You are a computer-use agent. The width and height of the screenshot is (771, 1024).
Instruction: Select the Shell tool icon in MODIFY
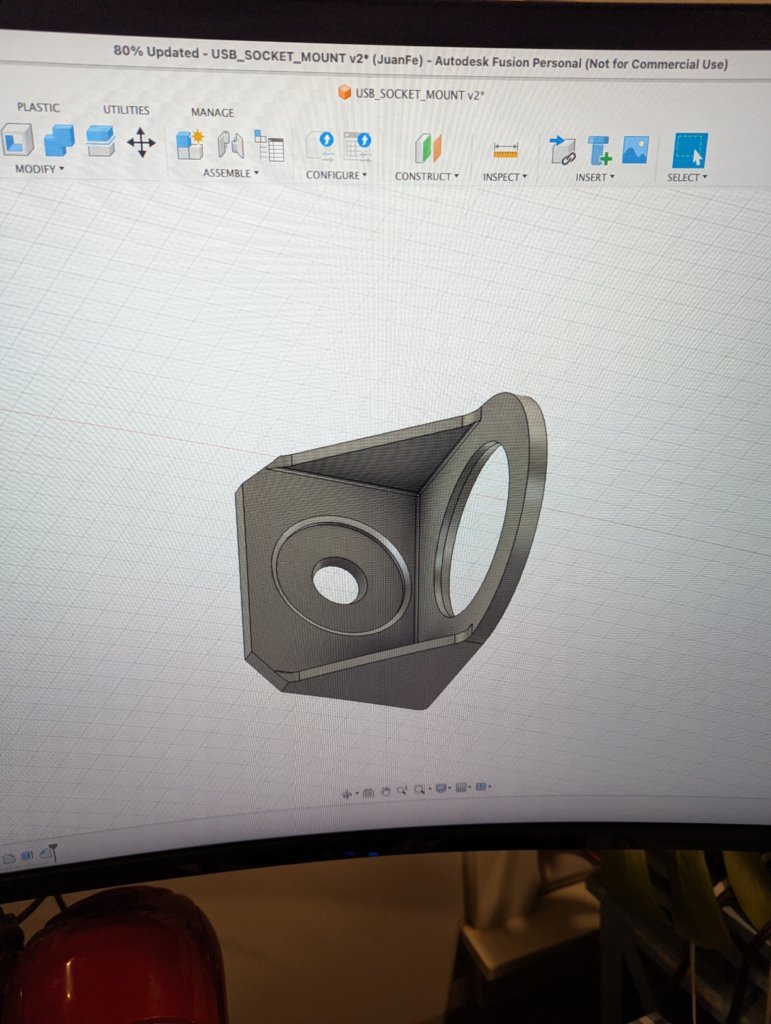(18, 140)
